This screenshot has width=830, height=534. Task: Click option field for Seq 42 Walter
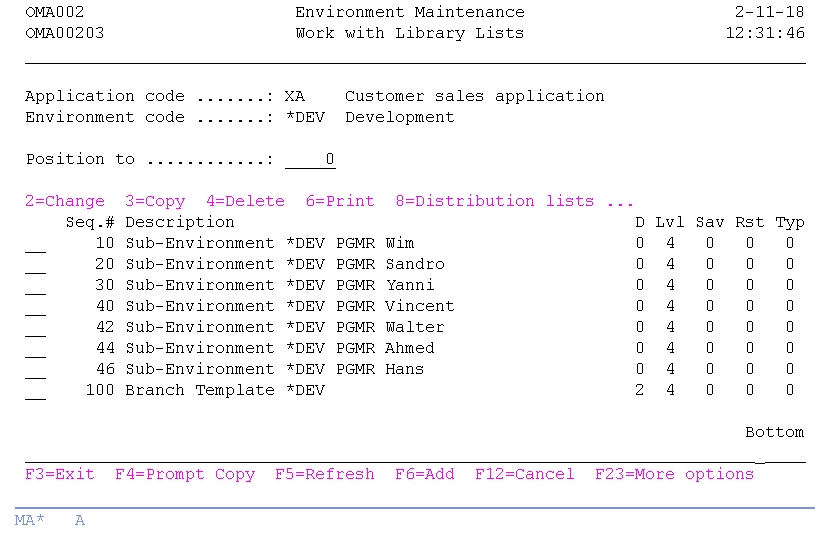(x=35, y=328)
